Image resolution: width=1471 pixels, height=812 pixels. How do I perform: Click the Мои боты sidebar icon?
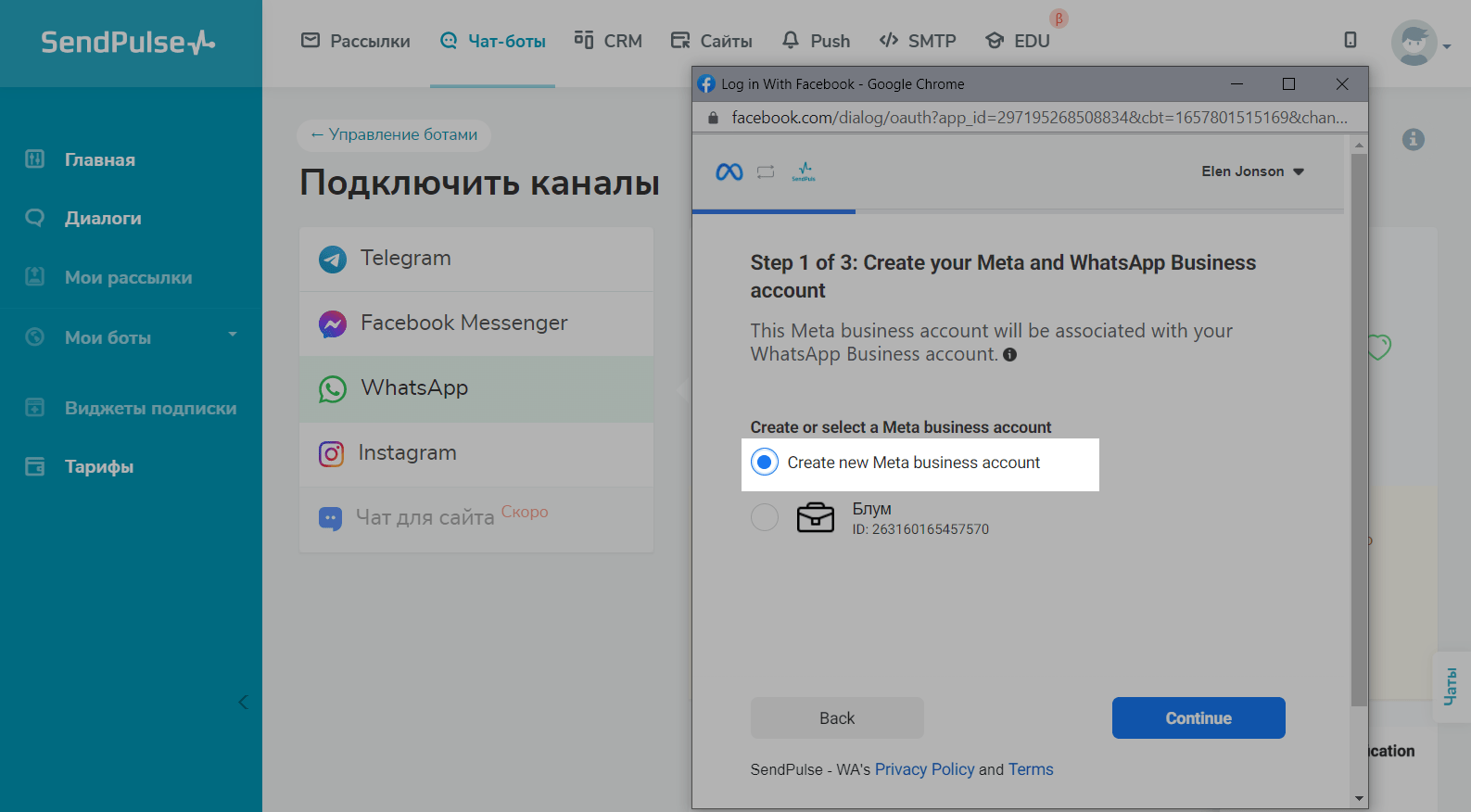pyautogui.click(x=35, y=337)
